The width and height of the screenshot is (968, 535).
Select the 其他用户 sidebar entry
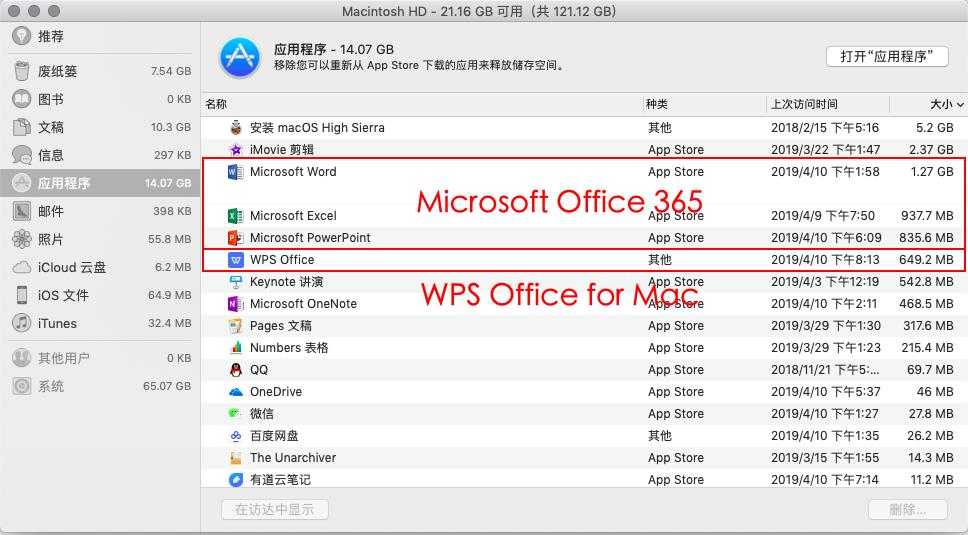coord(100,358)
